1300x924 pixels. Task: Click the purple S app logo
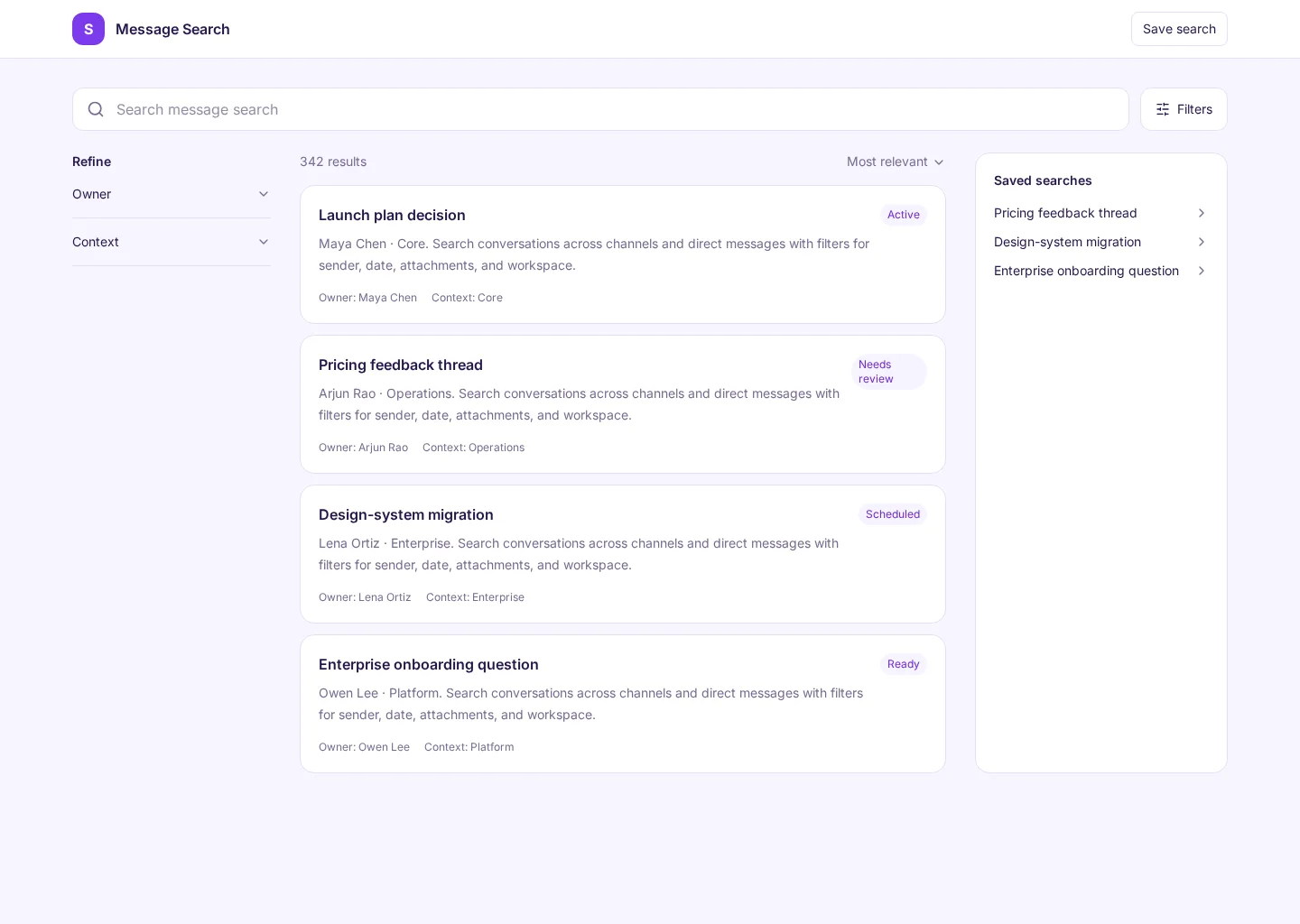coord(88,29)
